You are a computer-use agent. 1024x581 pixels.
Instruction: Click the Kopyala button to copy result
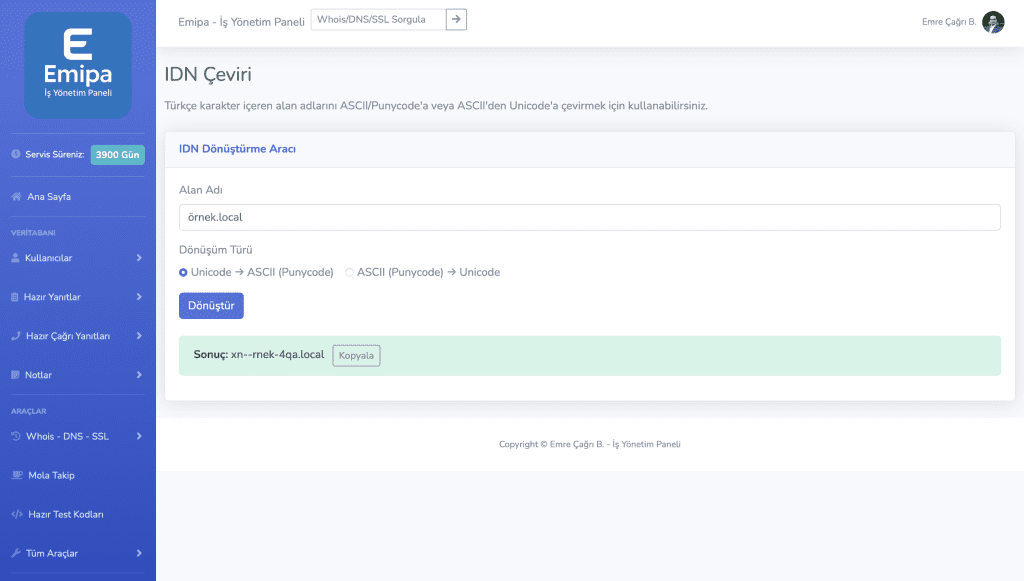click(x=356, y=355)
